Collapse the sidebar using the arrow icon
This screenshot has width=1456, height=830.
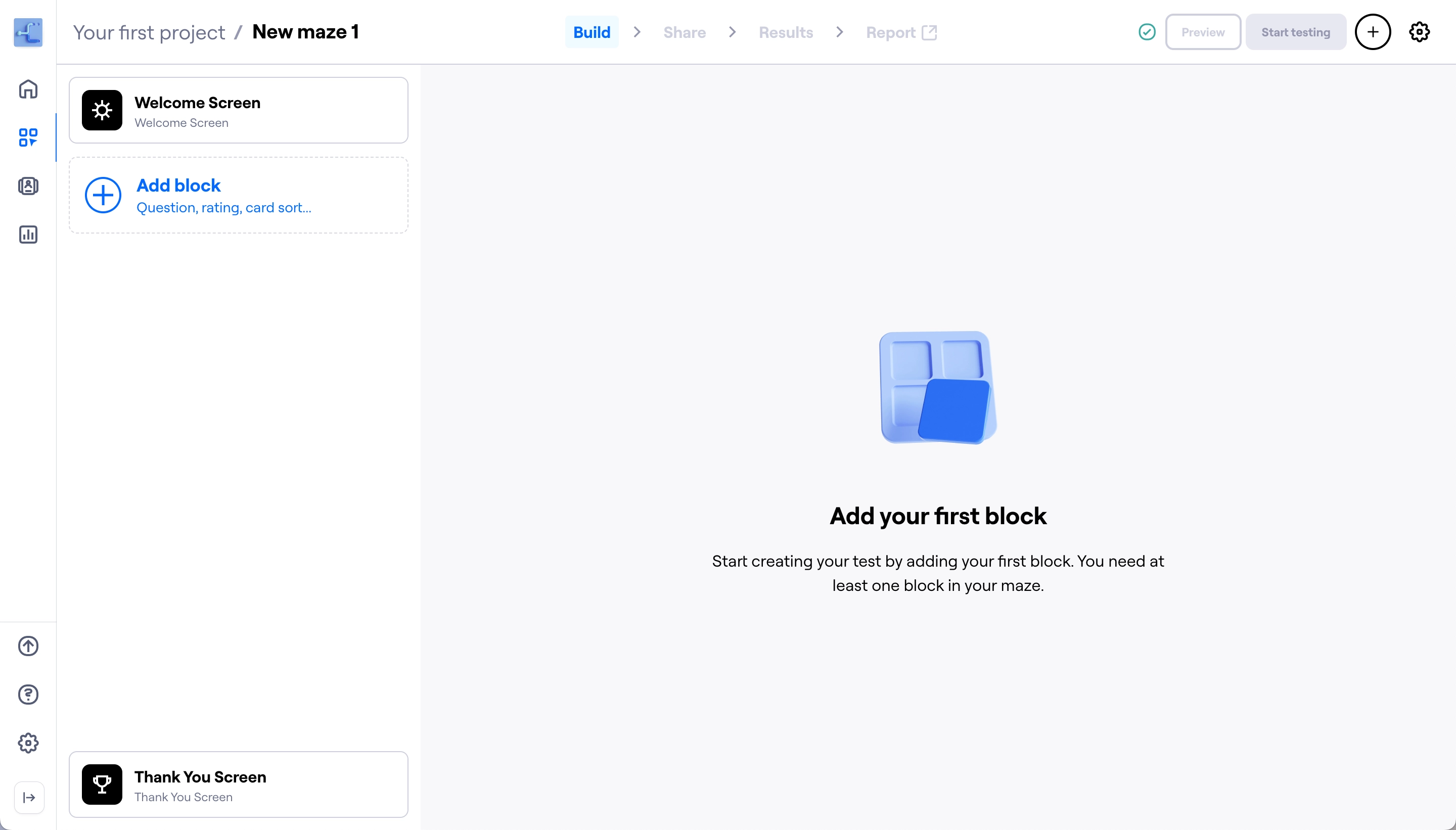tap(28, 798)
